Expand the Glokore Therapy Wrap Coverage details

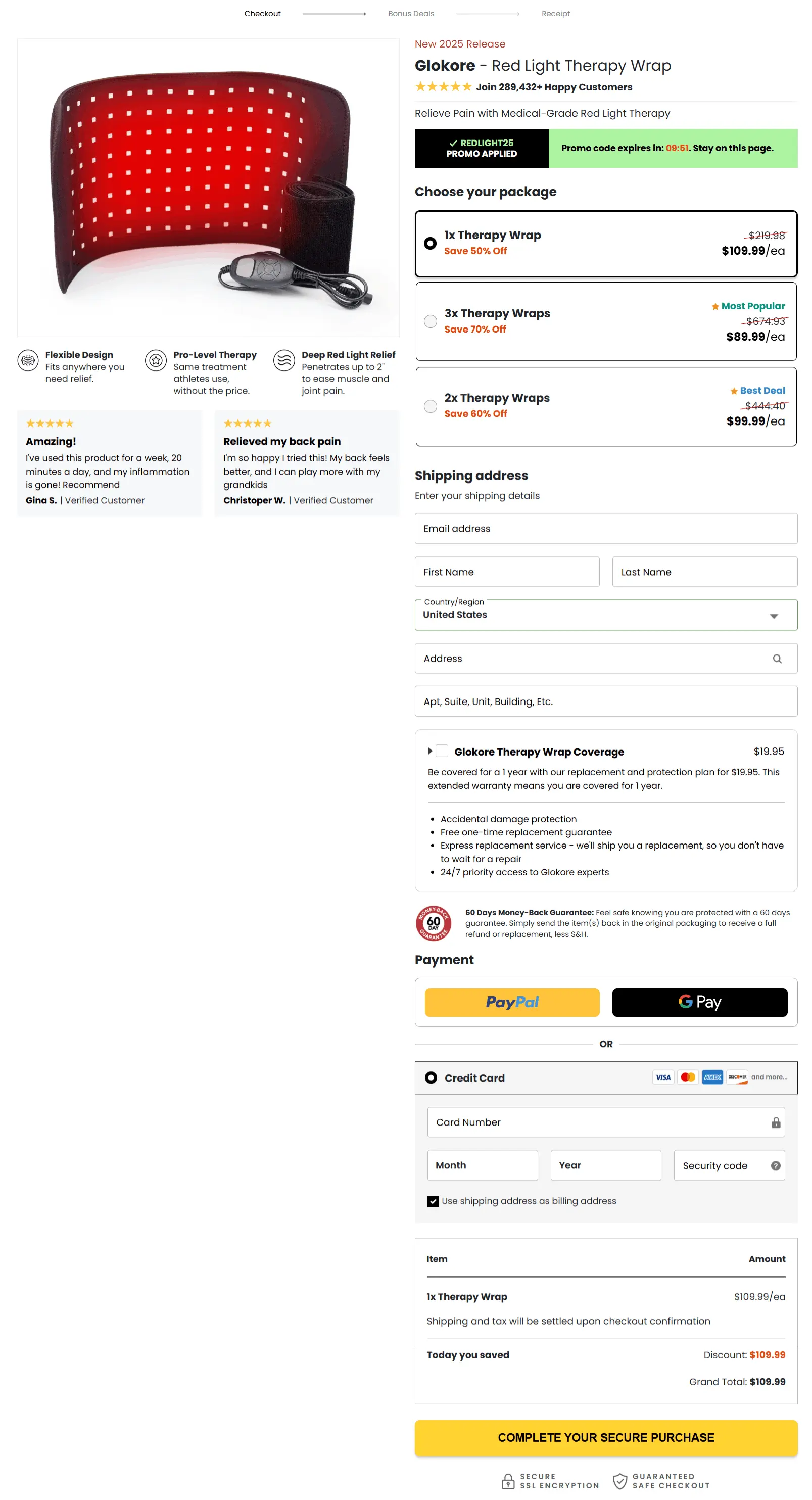click(430, 751)
